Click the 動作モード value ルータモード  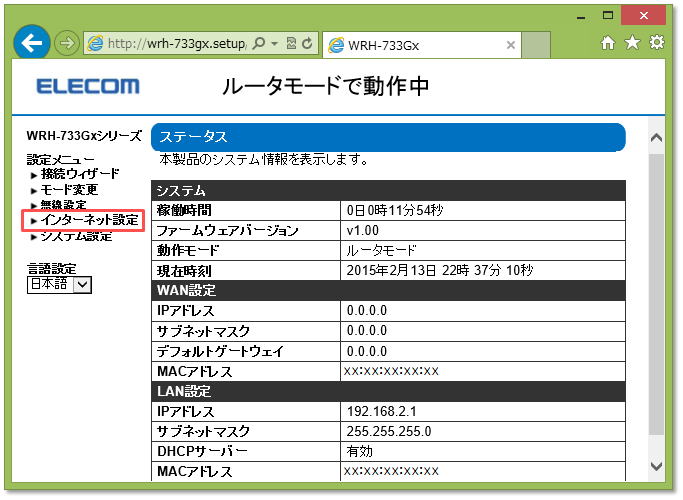point(381,250)
